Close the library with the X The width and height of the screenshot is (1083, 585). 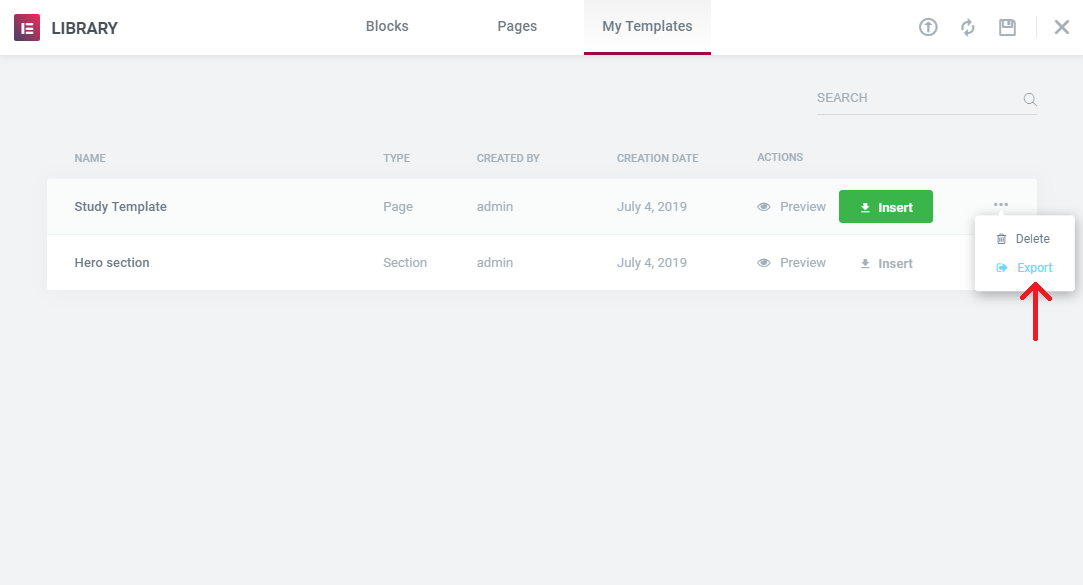pyautogui.click(x=1062, y=27)
